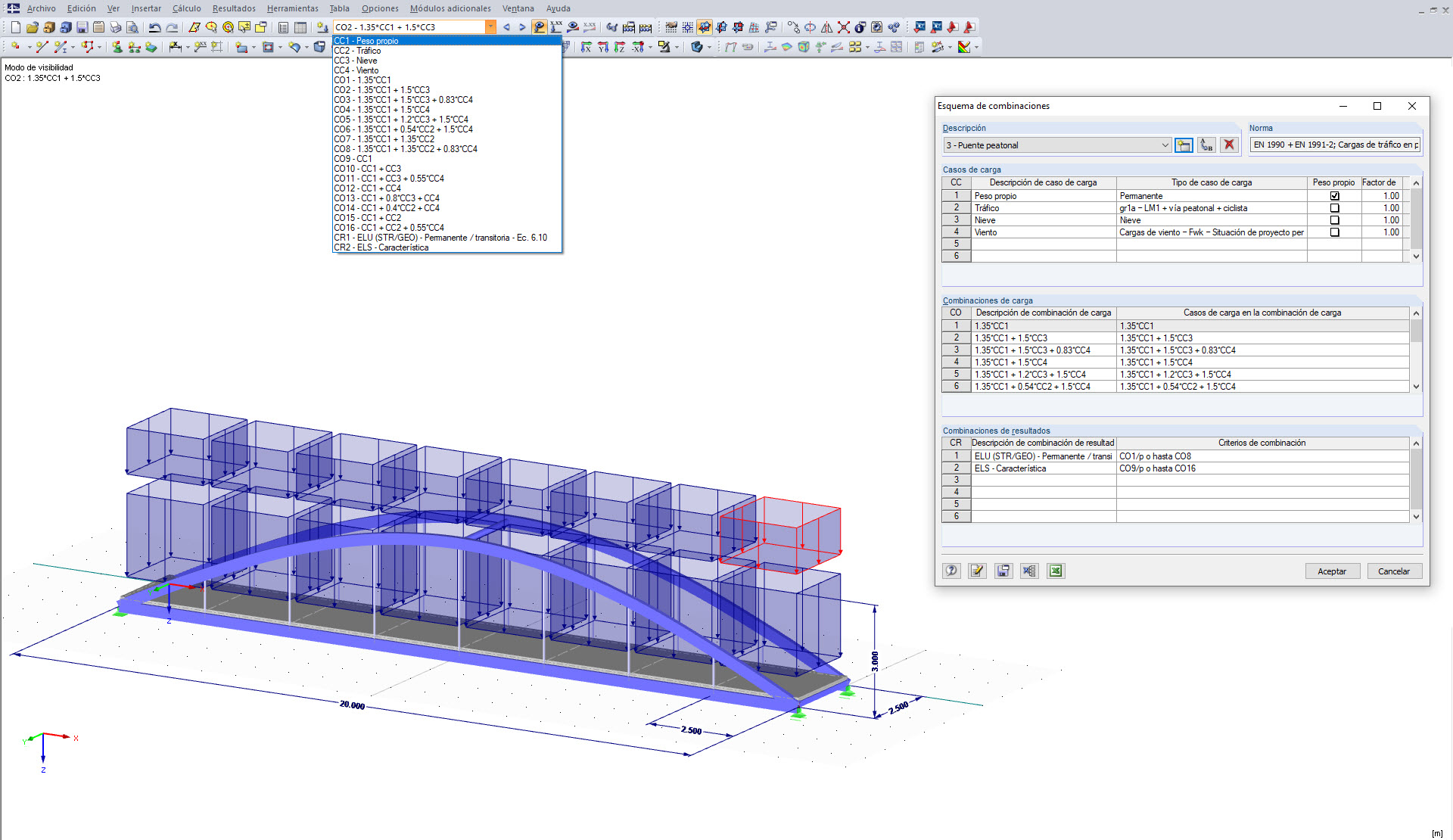This screenshot has width=1453, height=840.
Task: Click the Excel export icon in dialog
Action: pos(1056,571)
